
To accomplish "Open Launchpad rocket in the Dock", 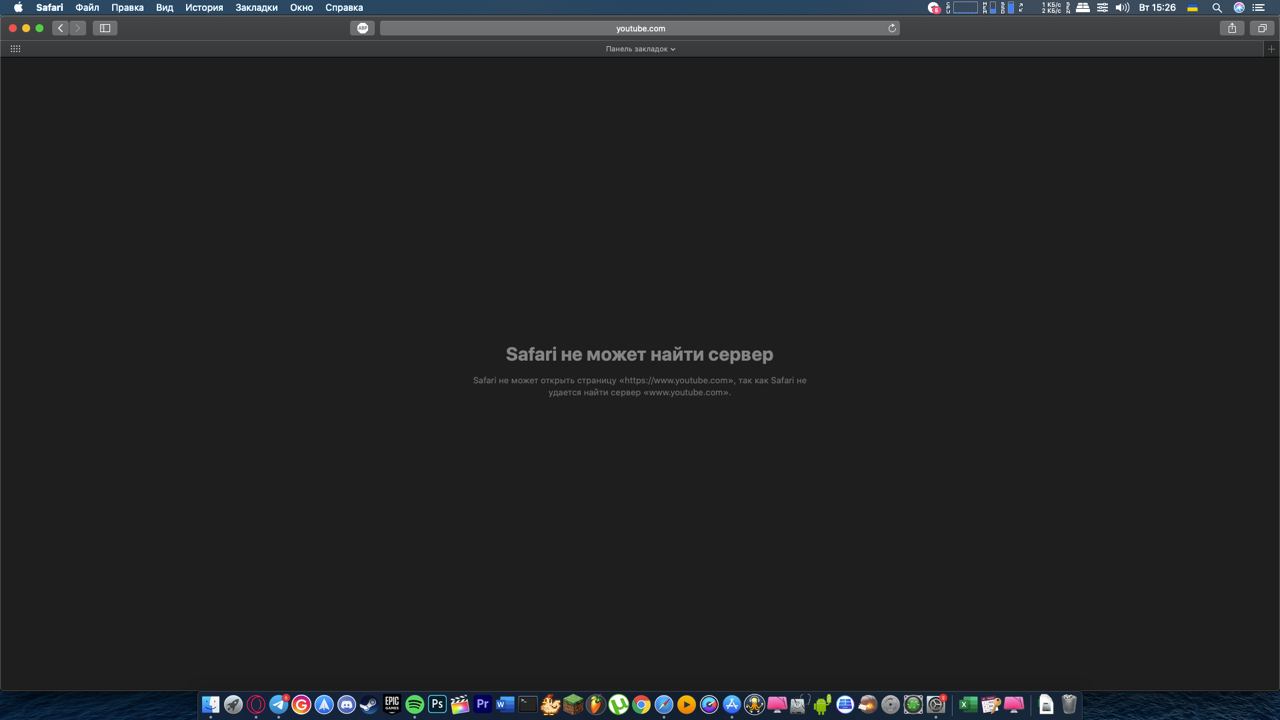I will click(x=233, y=705).
